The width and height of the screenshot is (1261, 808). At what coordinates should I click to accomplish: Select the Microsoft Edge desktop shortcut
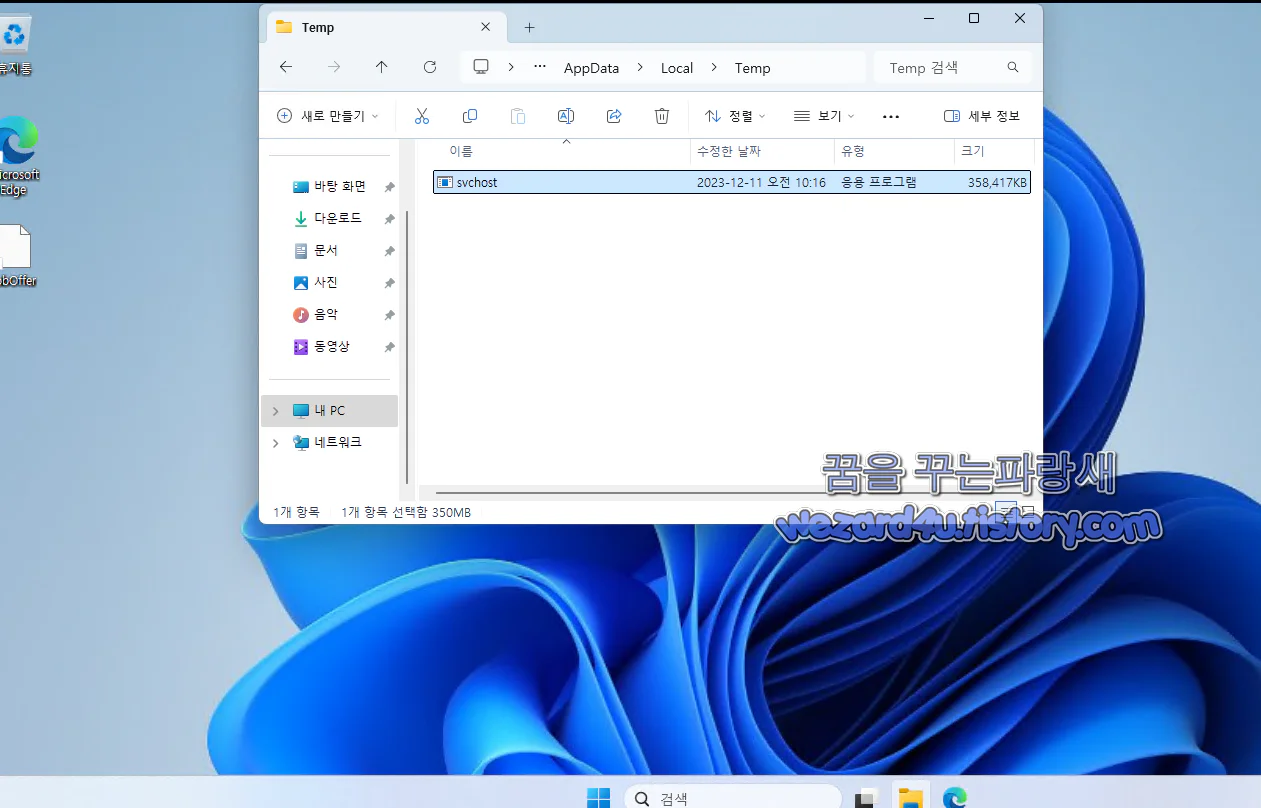(17, 156)
